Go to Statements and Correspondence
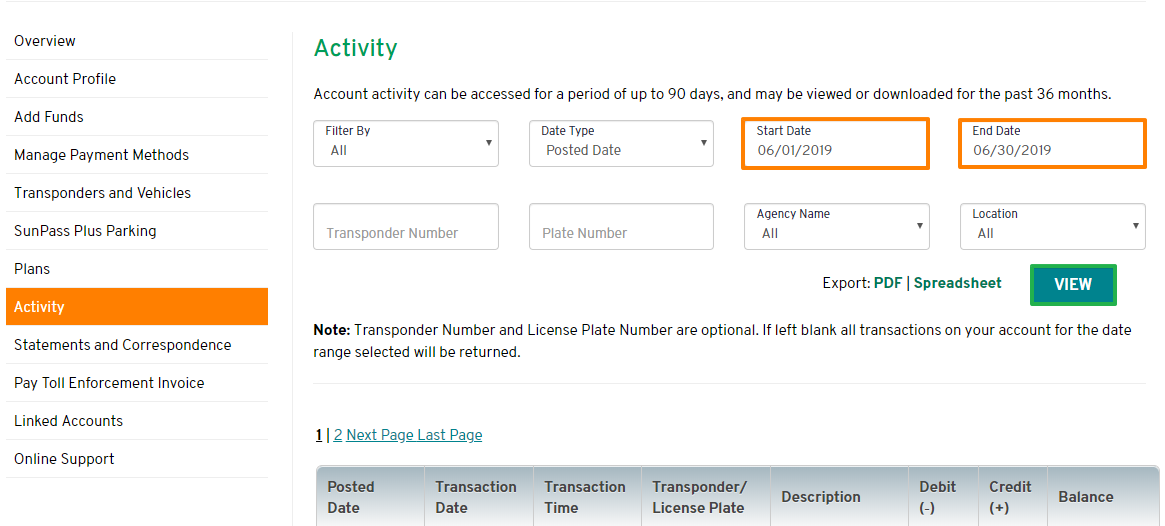 [137, 345]
